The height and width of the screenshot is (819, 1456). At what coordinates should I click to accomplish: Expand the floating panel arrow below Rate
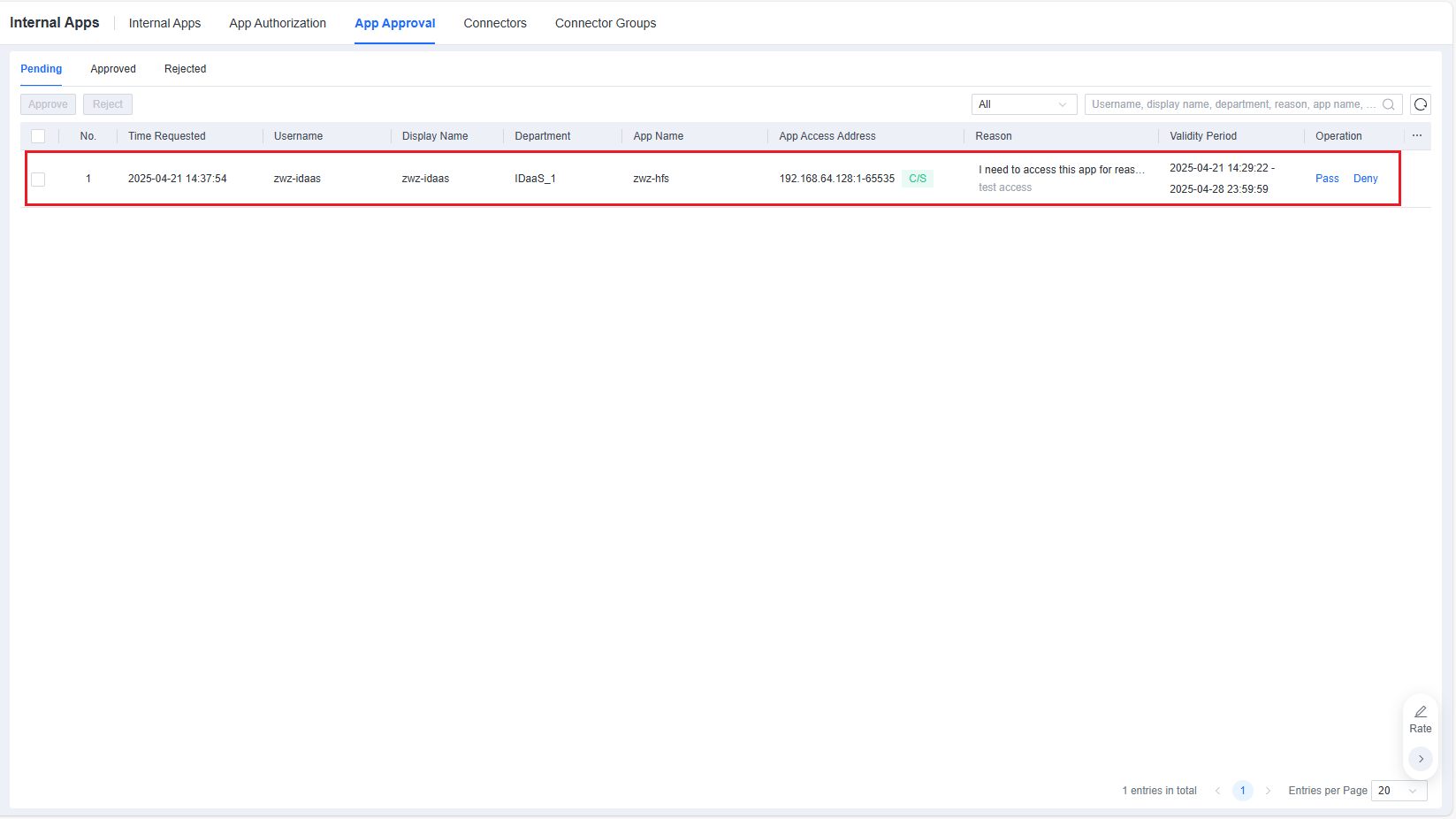point(1421,759)
